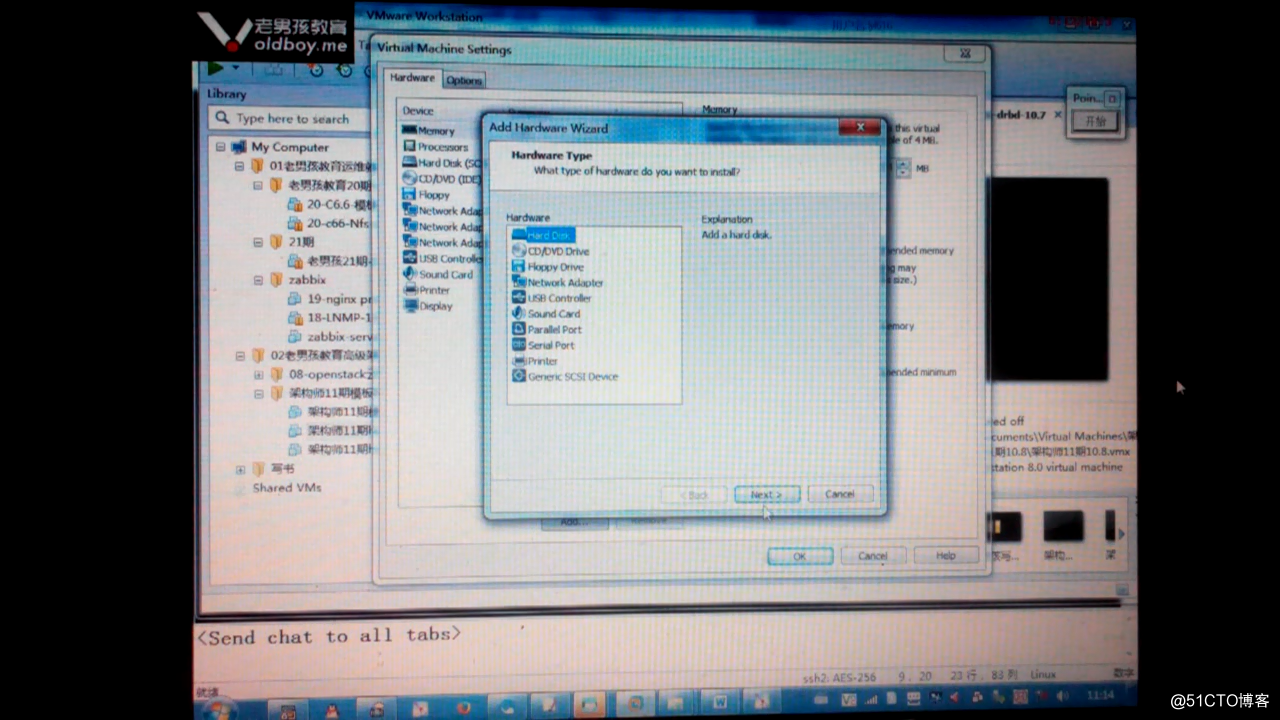
Task: Select Sound Card in the Add Hardware Wizard list
Action: click(x=546, y=314)
